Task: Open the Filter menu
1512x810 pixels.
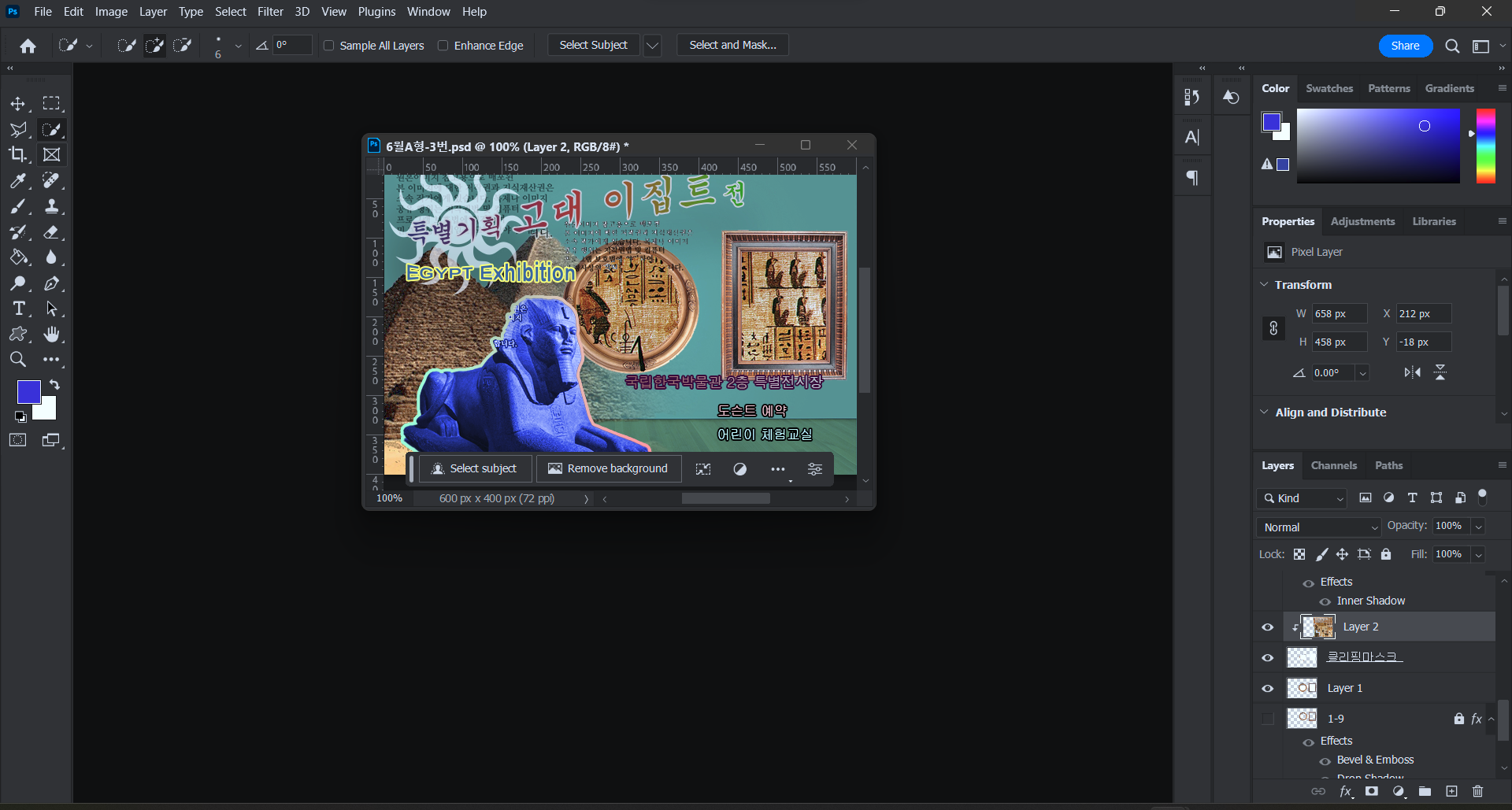Action: click(x=270, y=12)
